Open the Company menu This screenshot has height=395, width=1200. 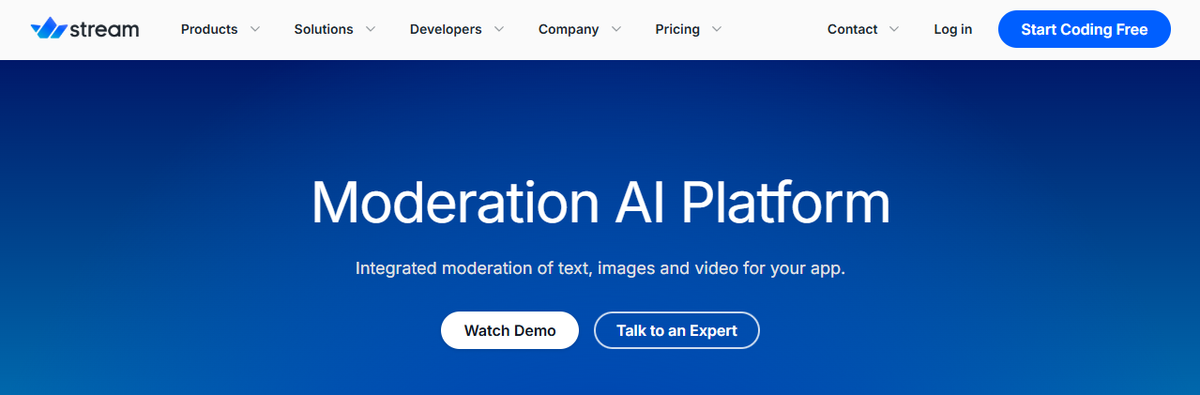click(x=568, y=29)
